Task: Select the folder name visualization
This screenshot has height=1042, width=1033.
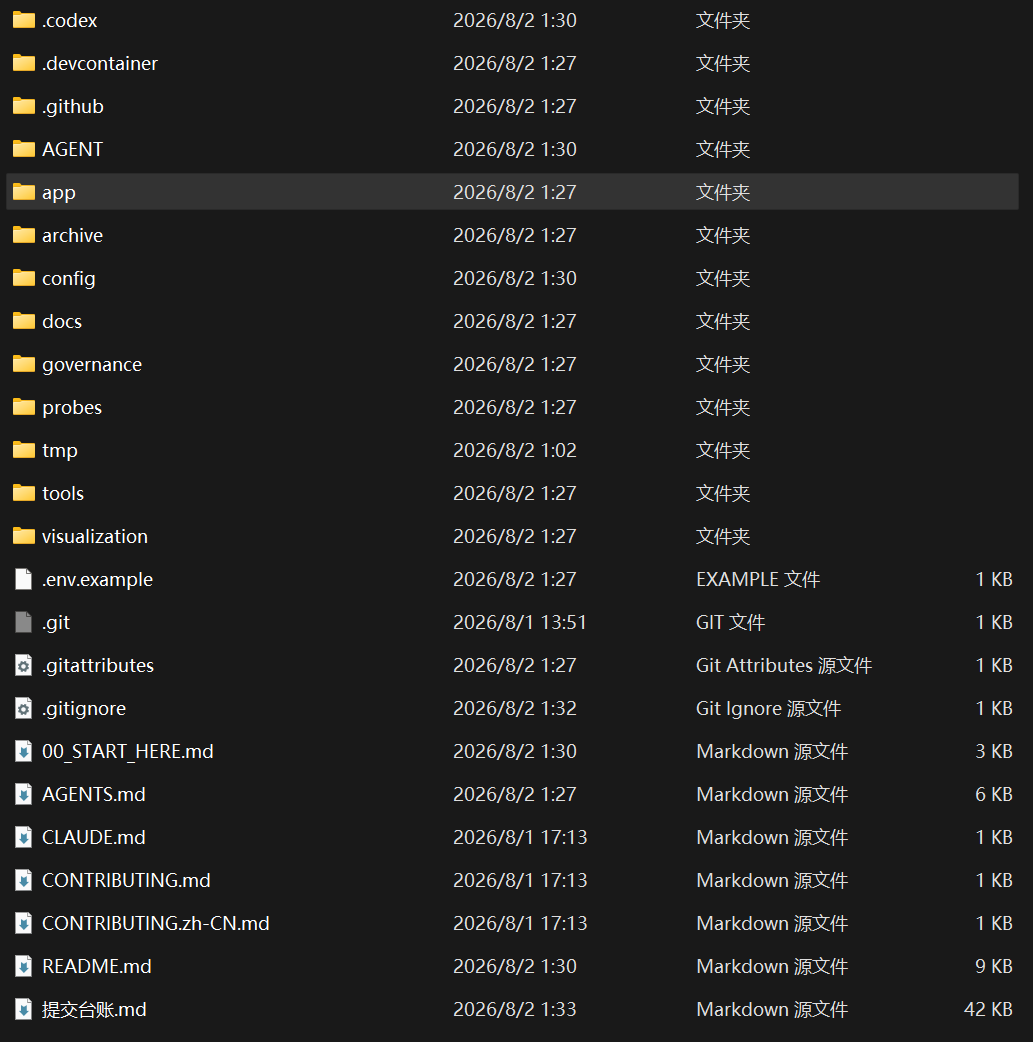Action: [x=95, y=536]
